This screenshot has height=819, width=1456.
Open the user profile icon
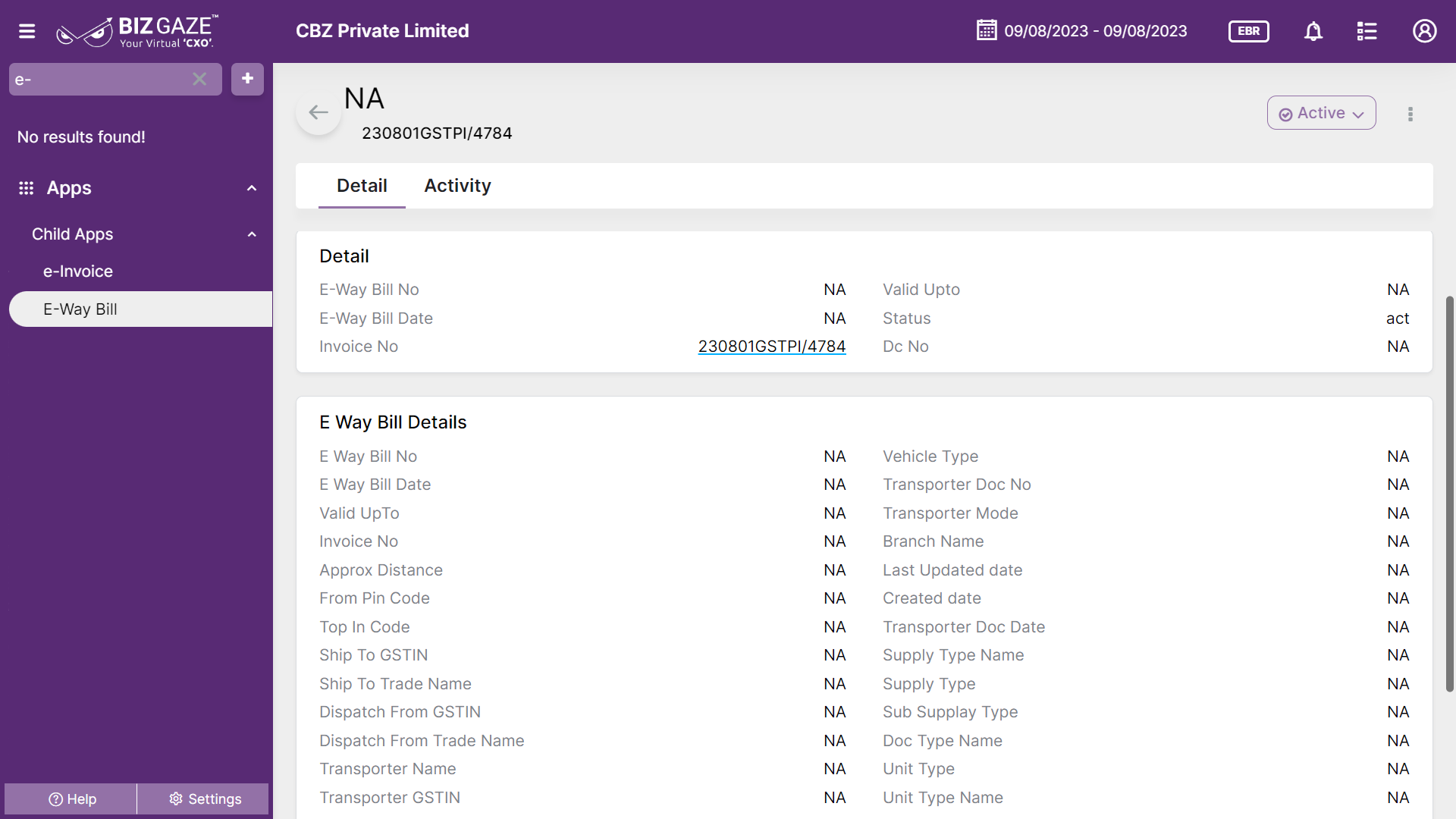1424,31
